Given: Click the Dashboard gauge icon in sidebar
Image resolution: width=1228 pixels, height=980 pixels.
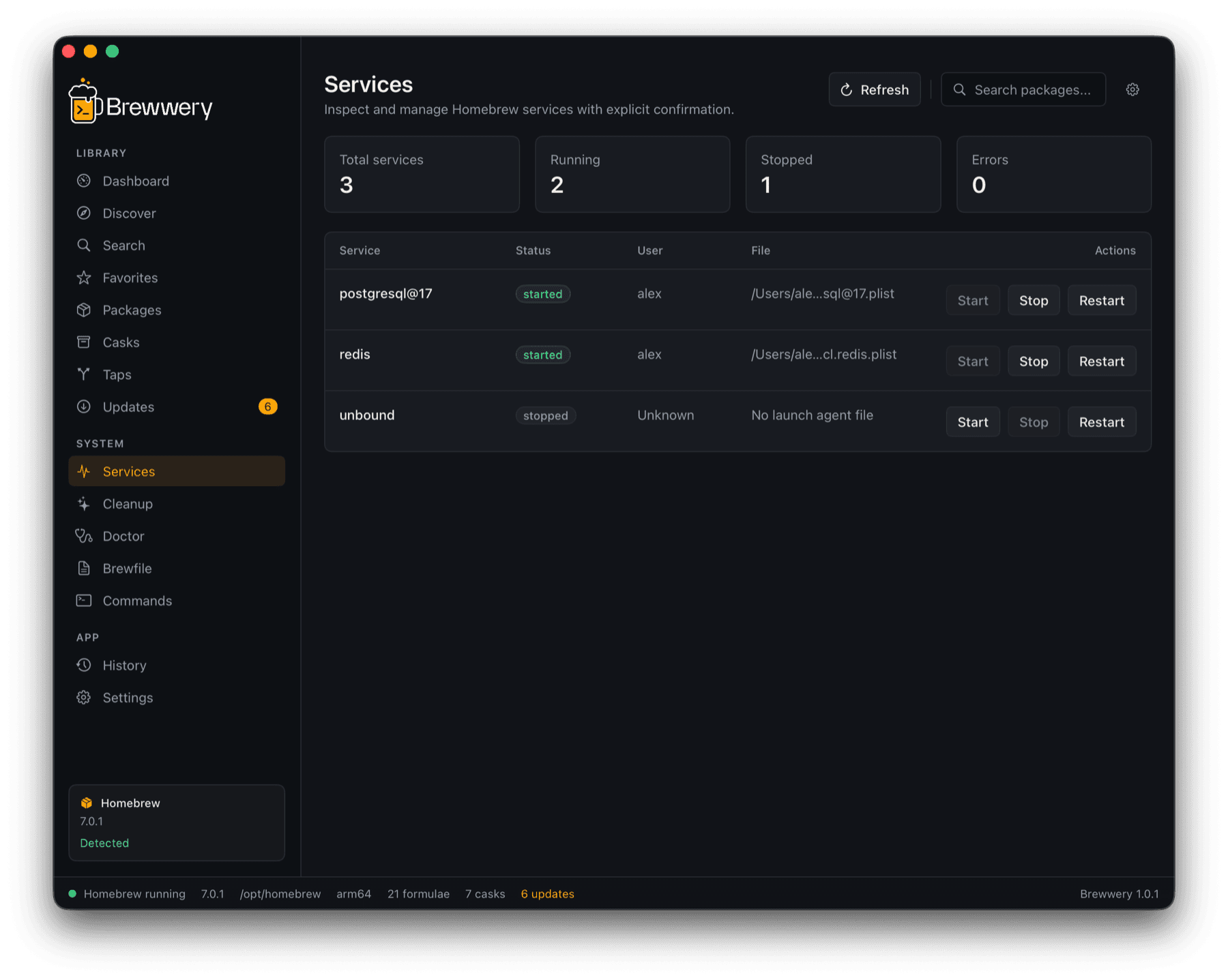Looking at the screenshot, I should pos(84,181).
